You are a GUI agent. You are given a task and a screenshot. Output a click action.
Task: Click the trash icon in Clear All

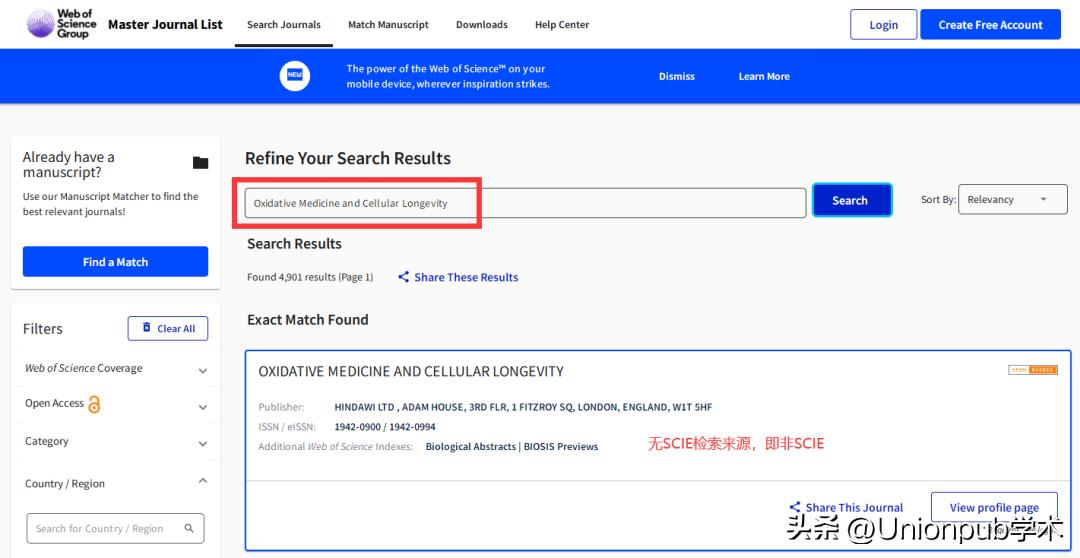tap(146, 328)
